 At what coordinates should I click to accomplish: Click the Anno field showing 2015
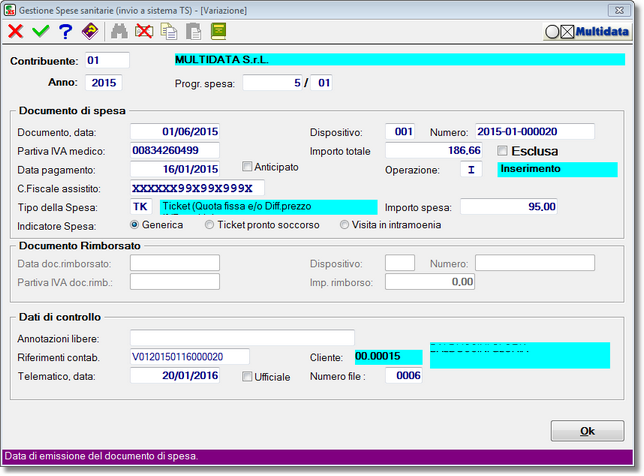pyautogui.click(x=104, y=83)
